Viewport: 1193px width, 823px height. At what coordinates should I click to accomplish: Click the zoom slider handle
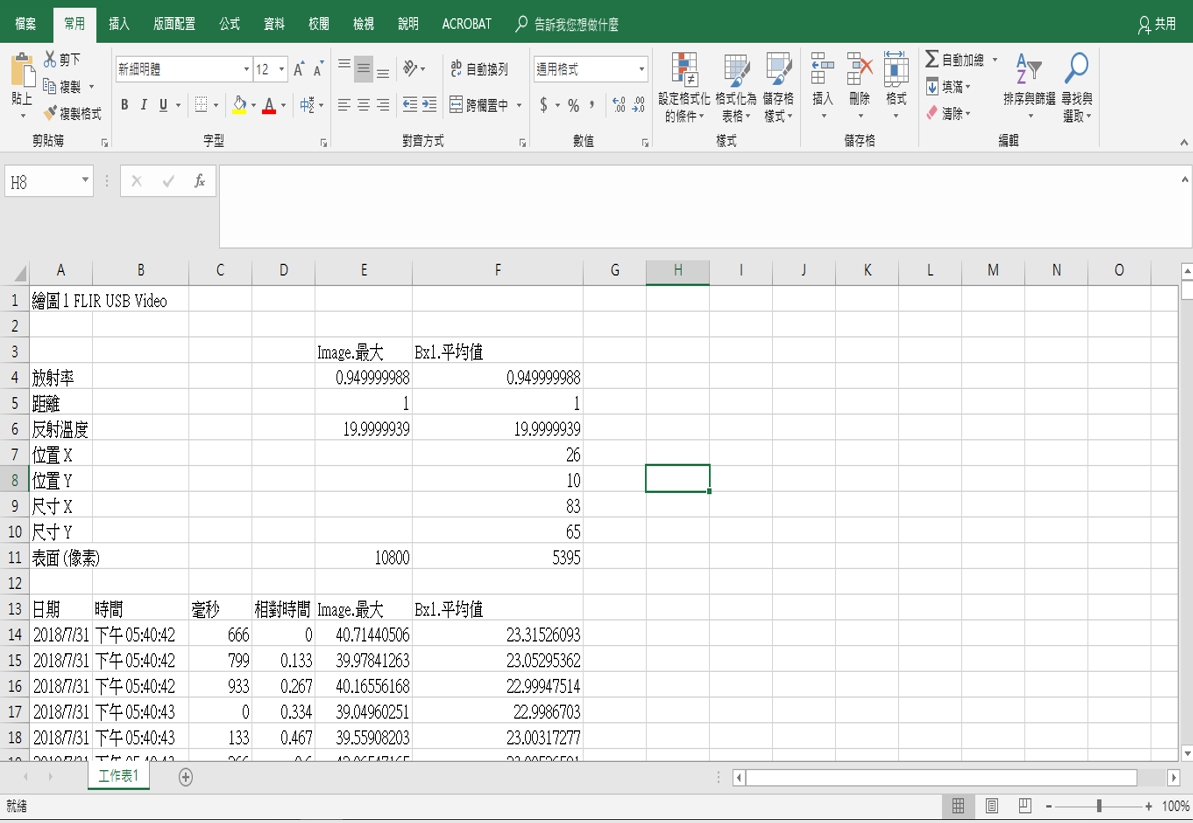coord(1098,806)
